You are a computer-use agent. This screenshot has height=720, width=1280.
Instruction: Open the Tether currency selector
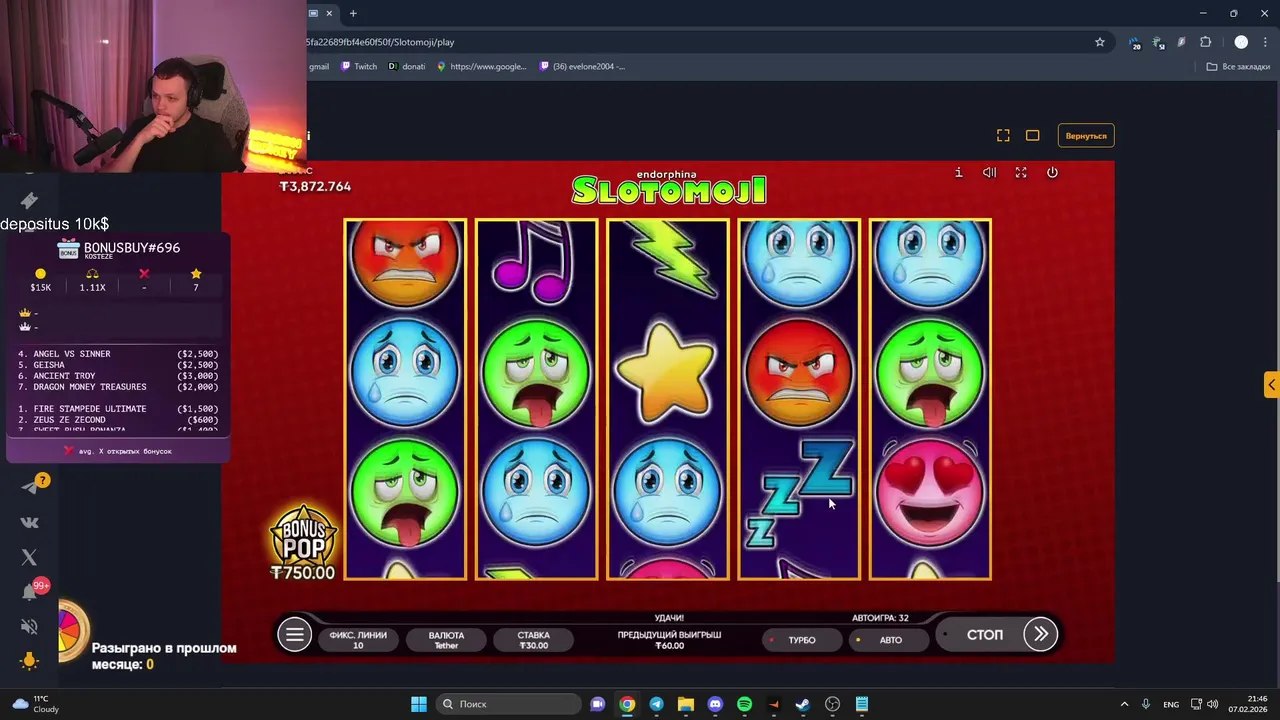point(446,640)
